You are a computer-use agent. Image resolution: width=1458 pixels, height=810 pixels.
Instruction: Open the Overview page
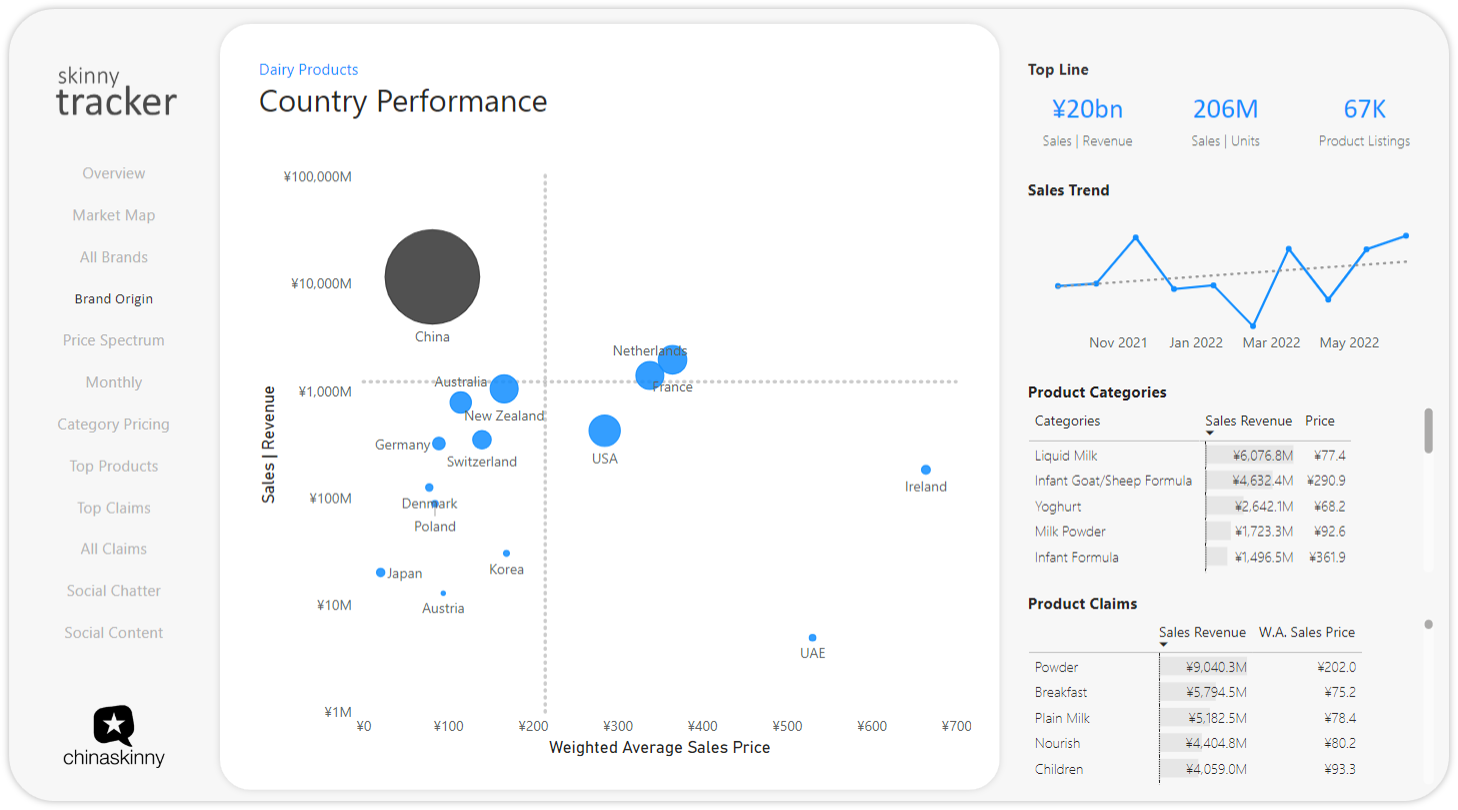(x=114, y=173)
